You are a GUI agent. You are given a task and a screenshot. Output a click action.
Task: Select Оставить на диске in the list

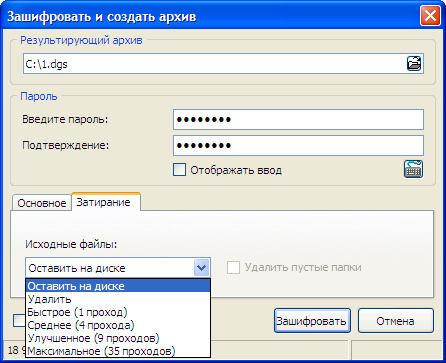[x=118, y=286]
